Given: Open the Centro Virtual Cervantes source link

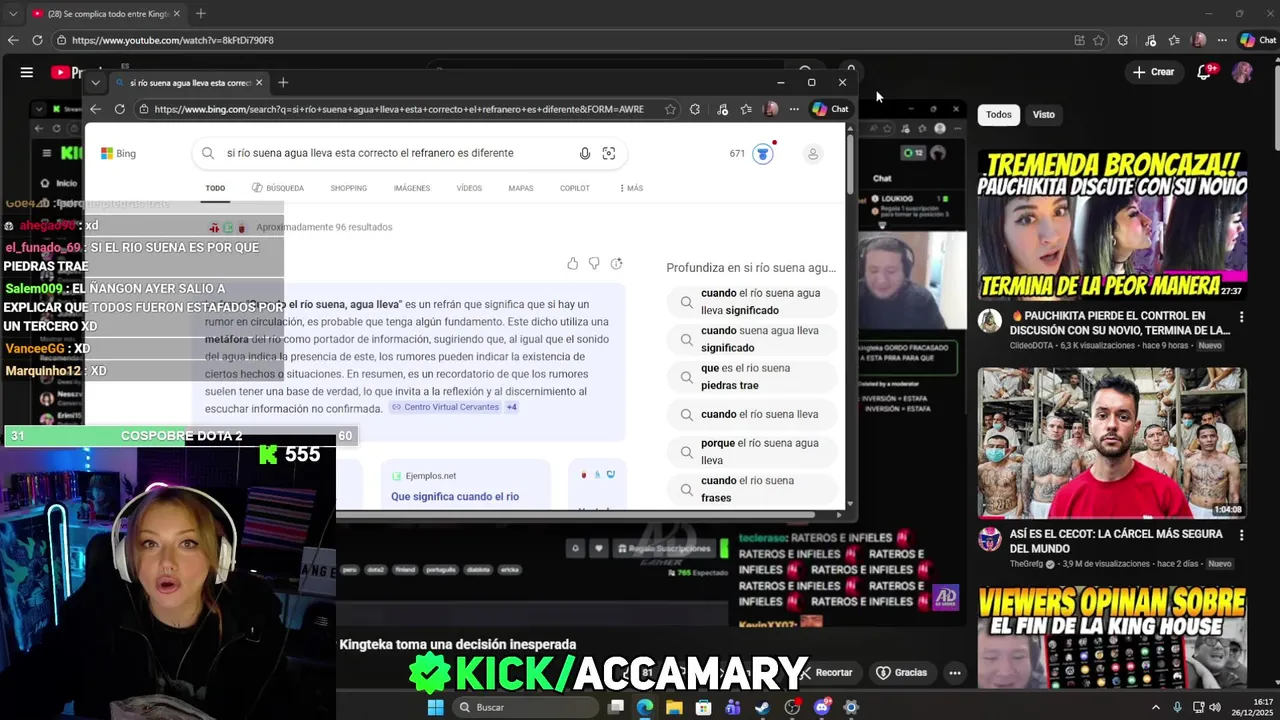Looking at the screenshot, I should point(445,407).
